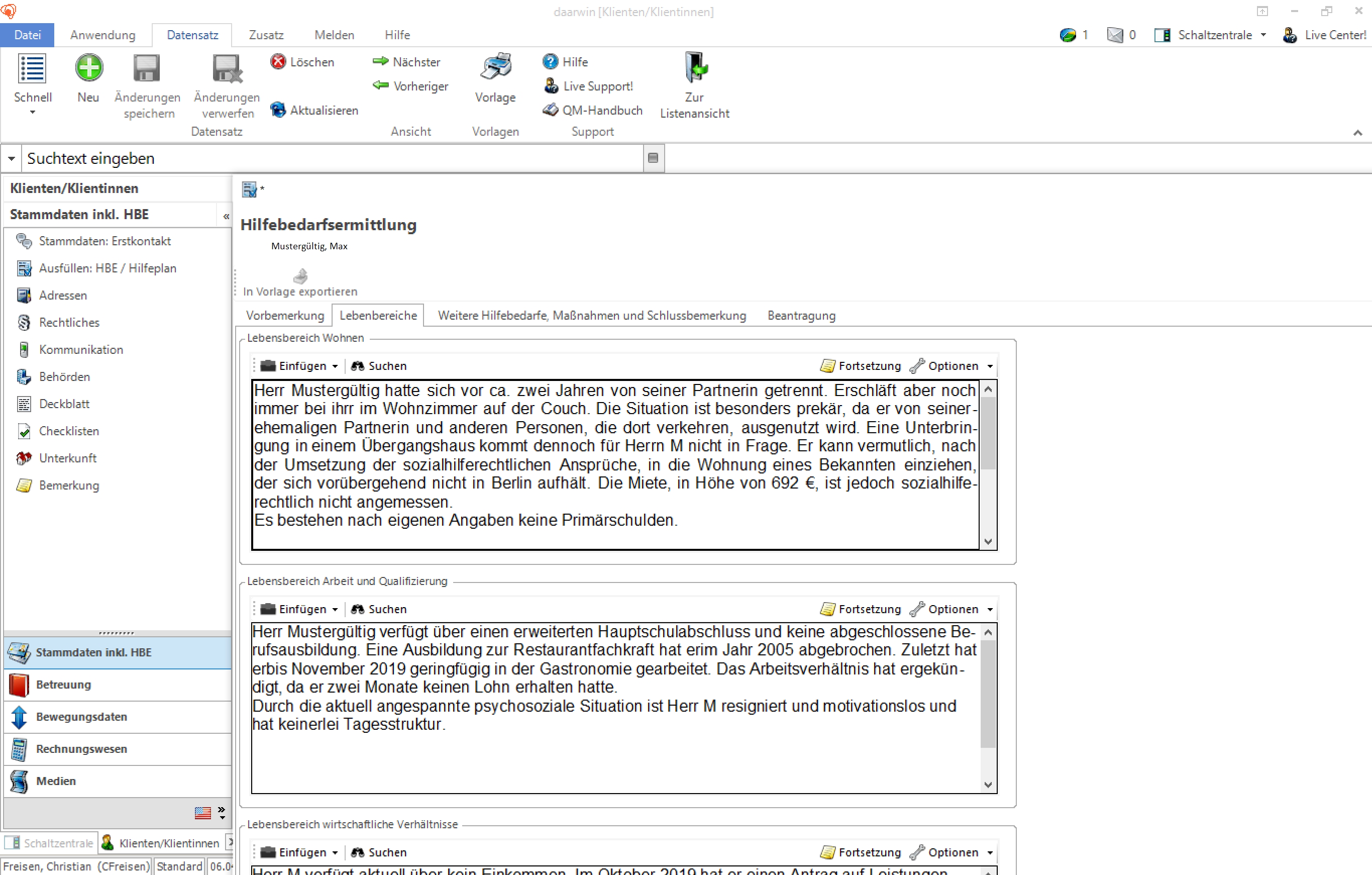Open the Hilfe ribbon tab

pos(397,35)
